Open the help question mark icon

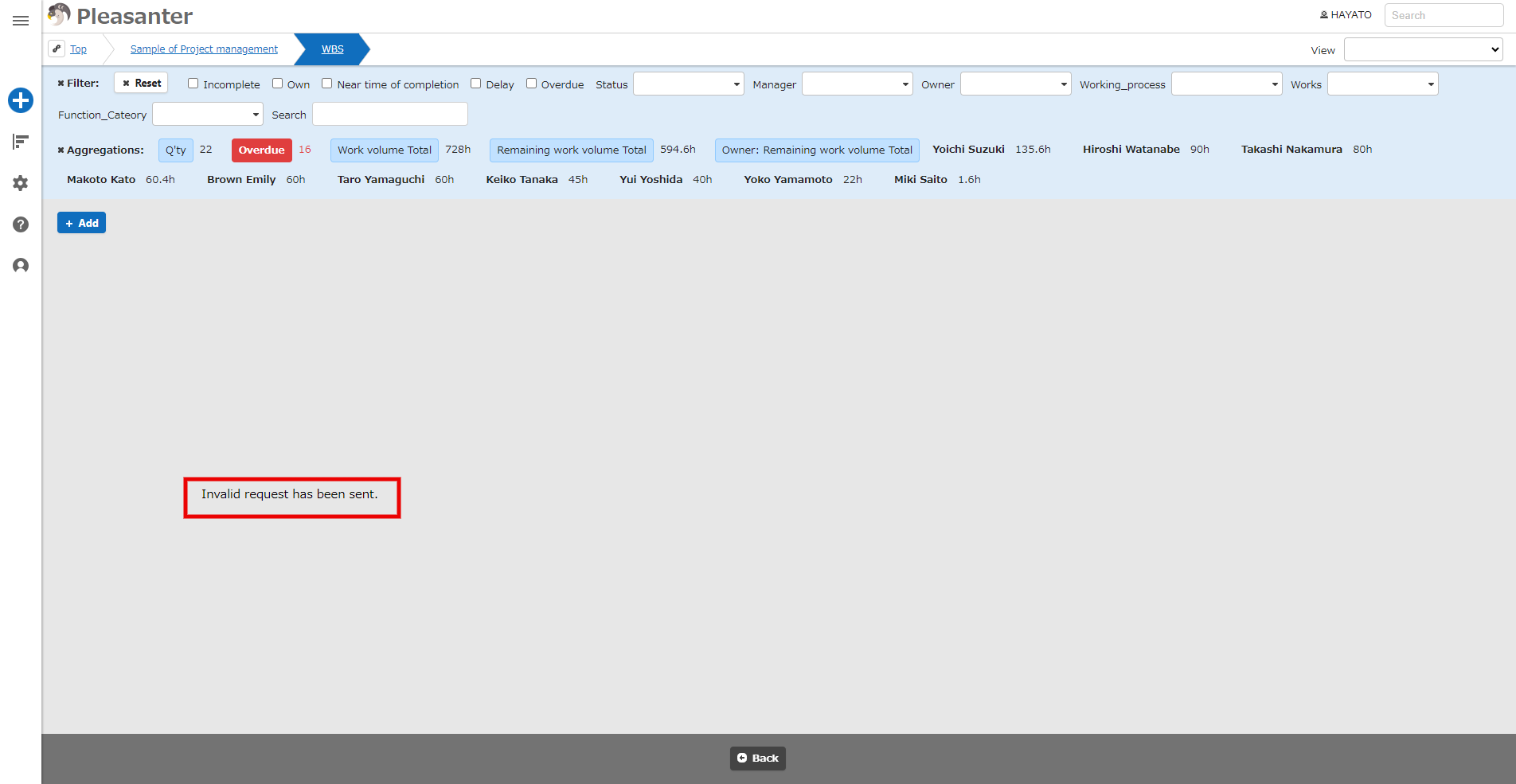[x=21, y=224]
